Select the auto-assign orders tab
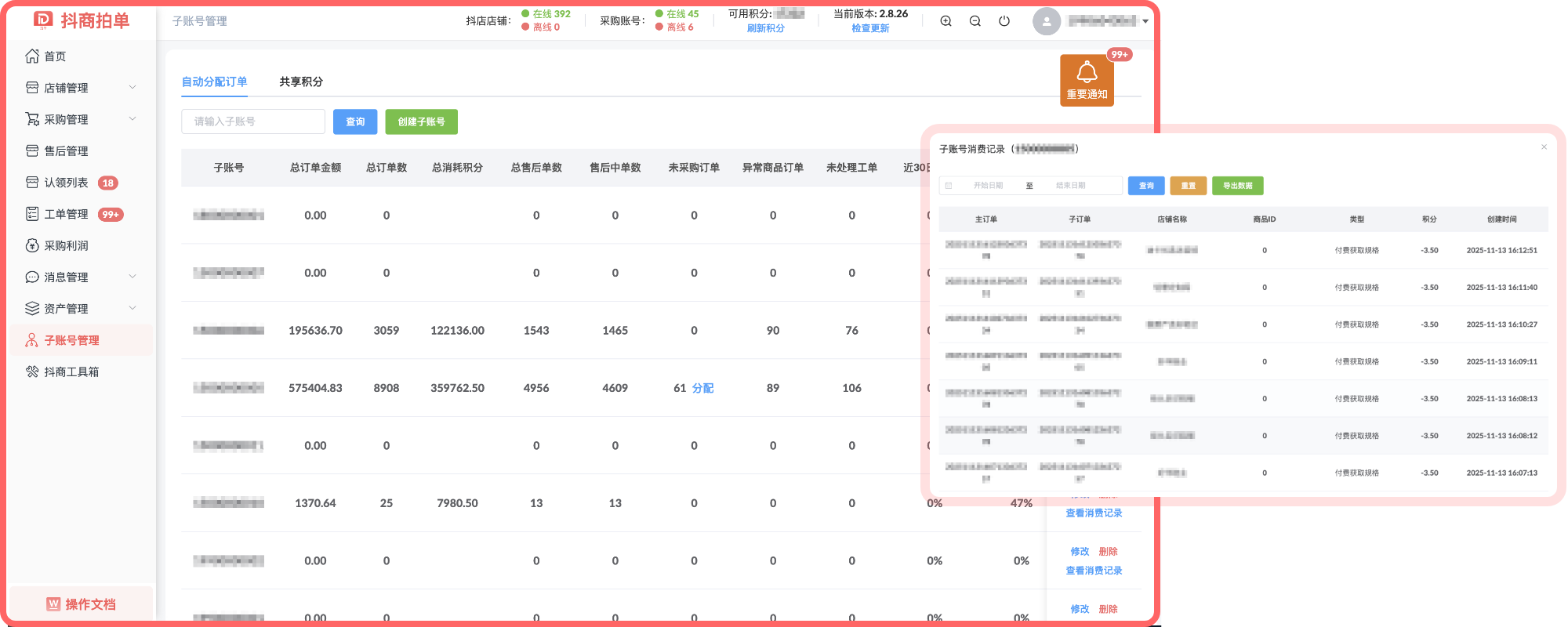This screenshot has height=627, width=1568. [x=214, y=82]
